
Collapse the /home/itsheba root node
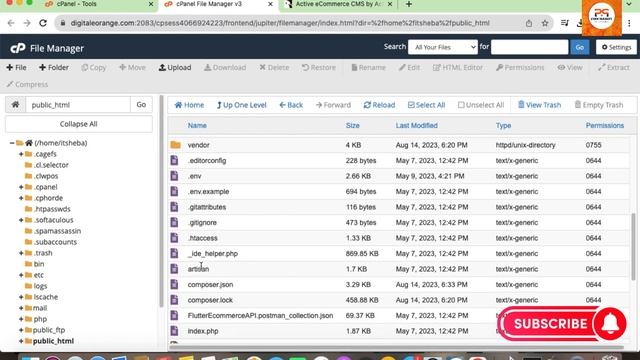click(x=12, y=143)
